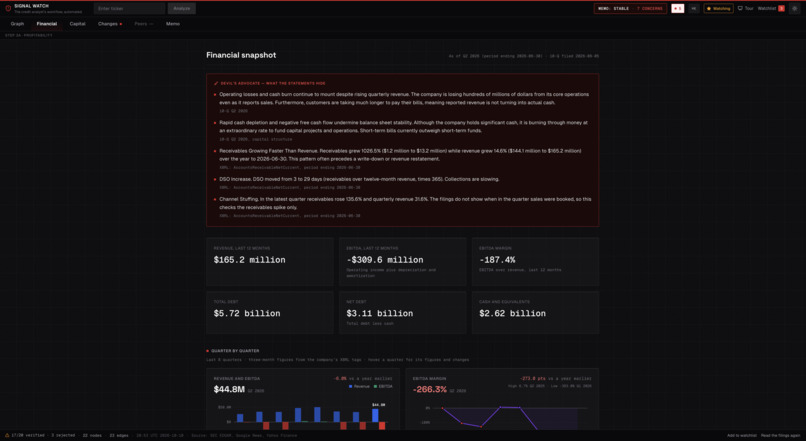Click Add to watchlist in the footer
Viewport: 806px width, 441px height.
(x=742, y=435)
